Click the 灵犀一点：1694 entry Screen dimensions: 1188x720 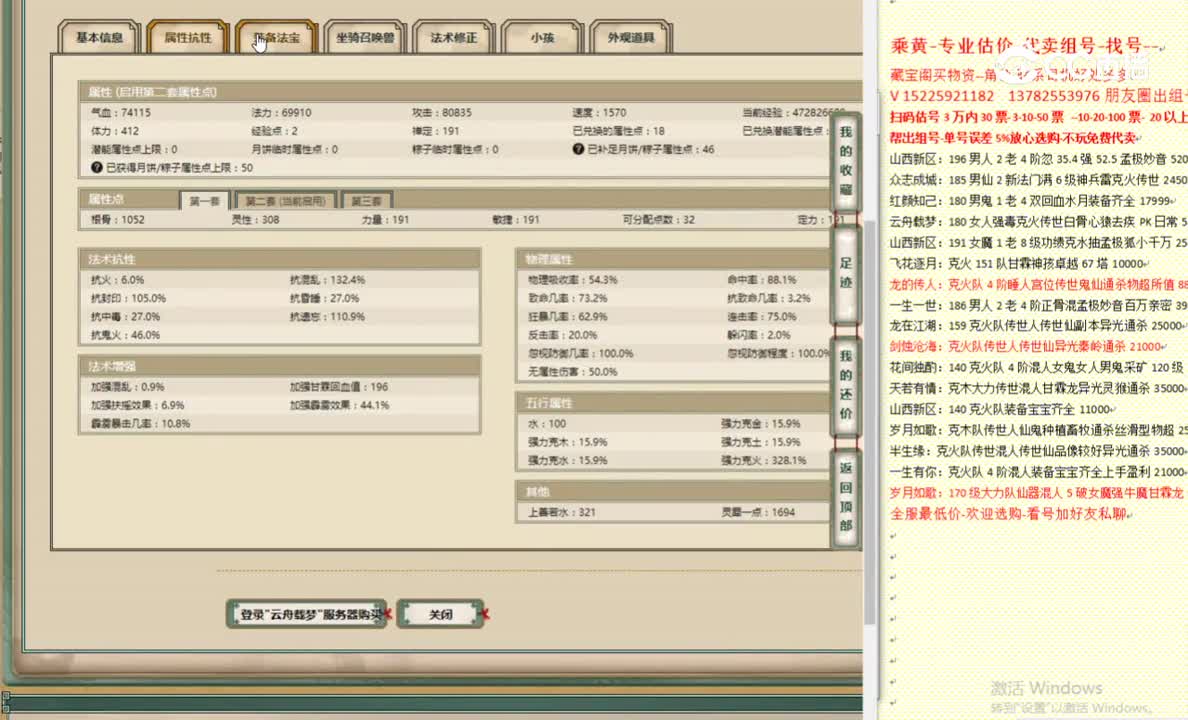click(758, 512)
